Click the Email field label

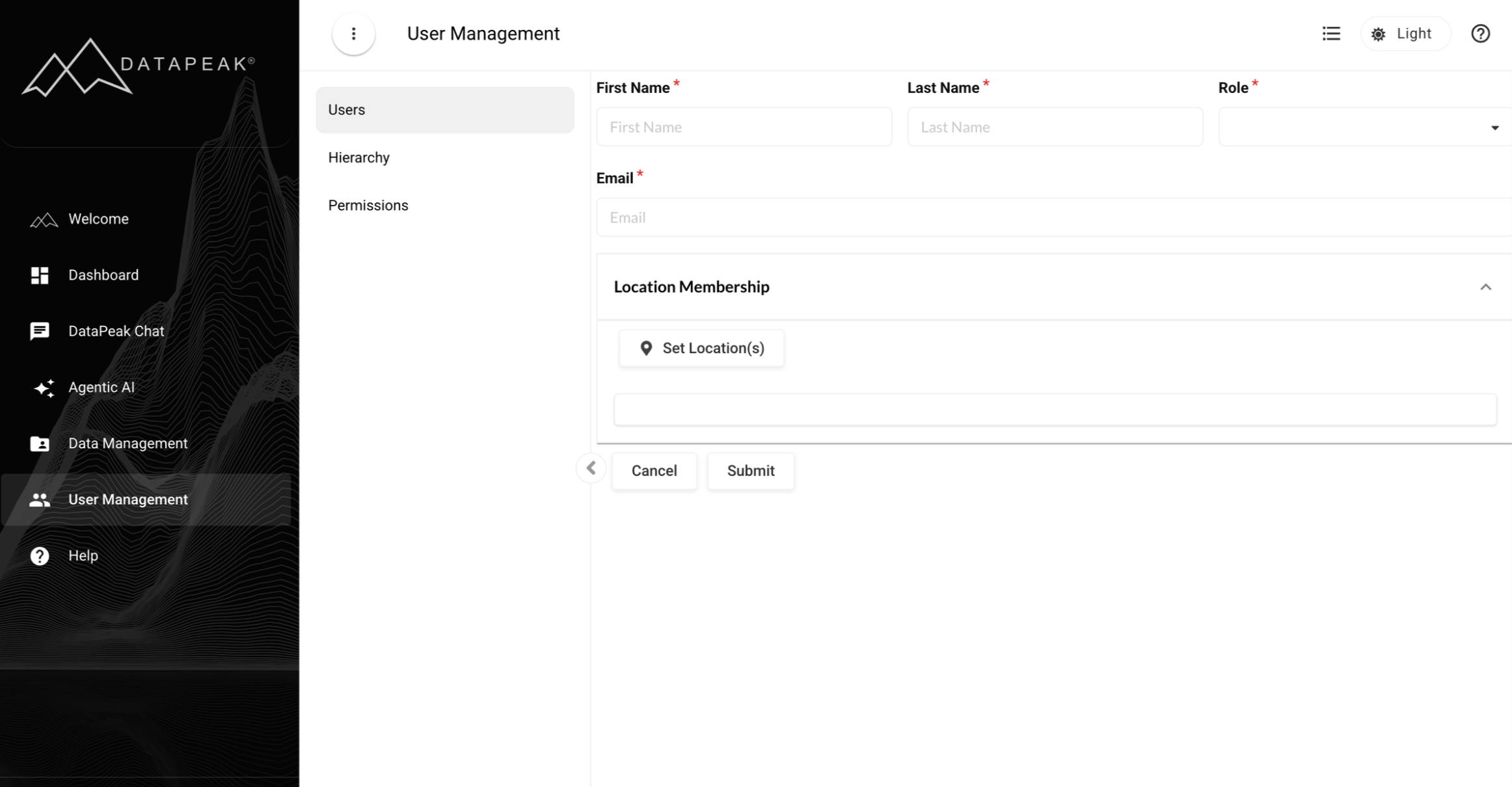click(615, 178)
